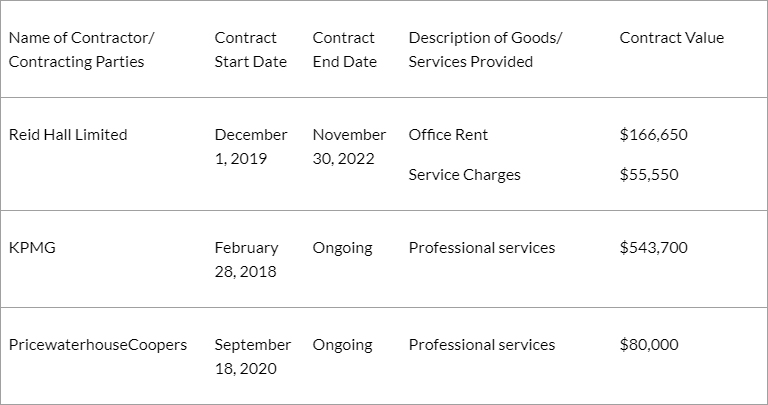
Task: Click the Contract Start Date header
Action: point(251,49)
